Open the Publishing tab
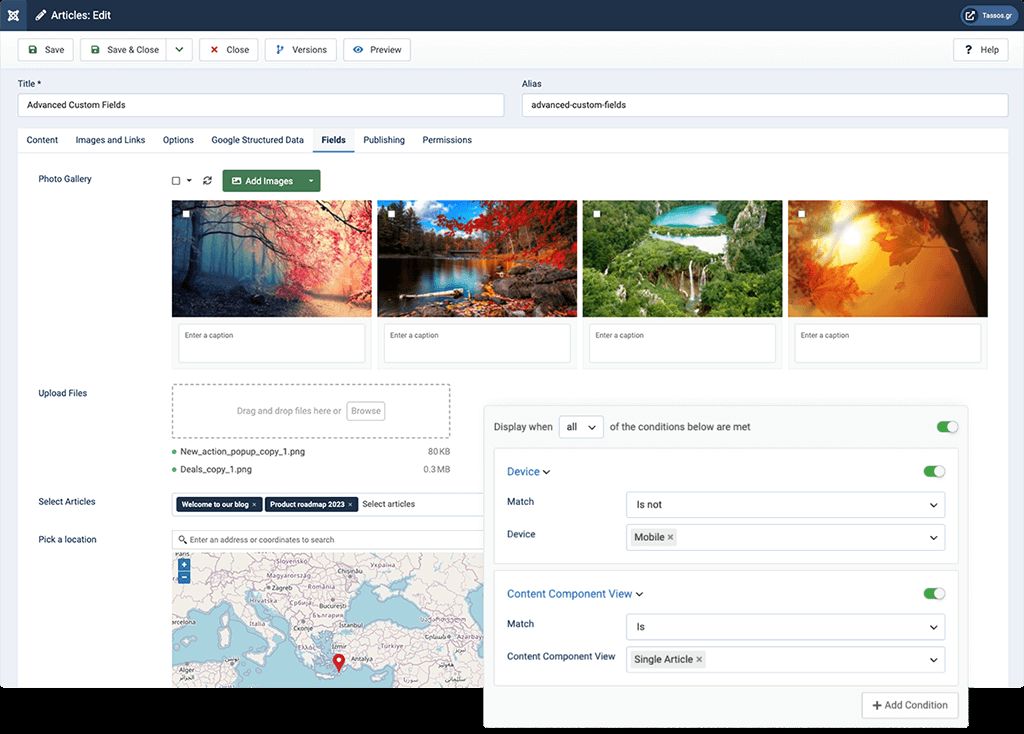 tap(384, 140)
